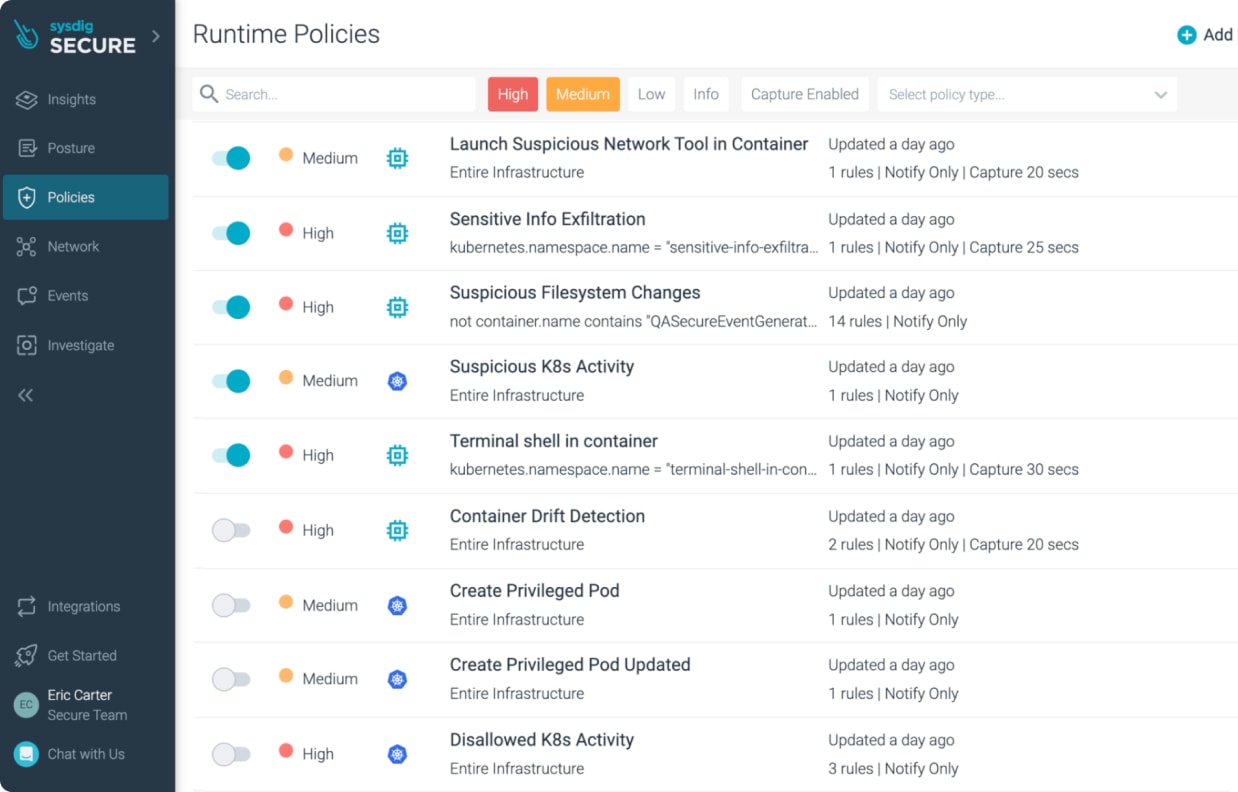Screen dimensions: 1238x792
Task: Disable Launch Suspicious Network Tool policy
Action: [x=231, y=158]
